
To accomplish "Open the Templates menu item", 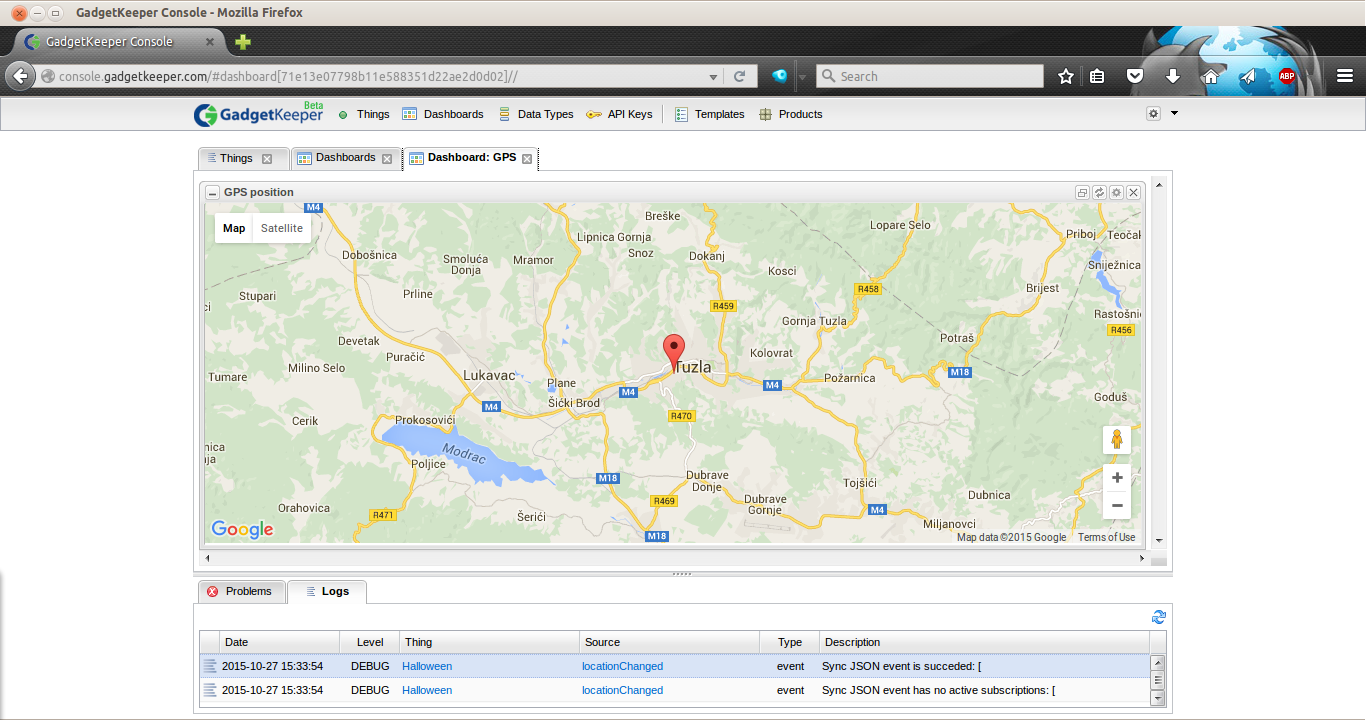I will [x=709, y=114].
